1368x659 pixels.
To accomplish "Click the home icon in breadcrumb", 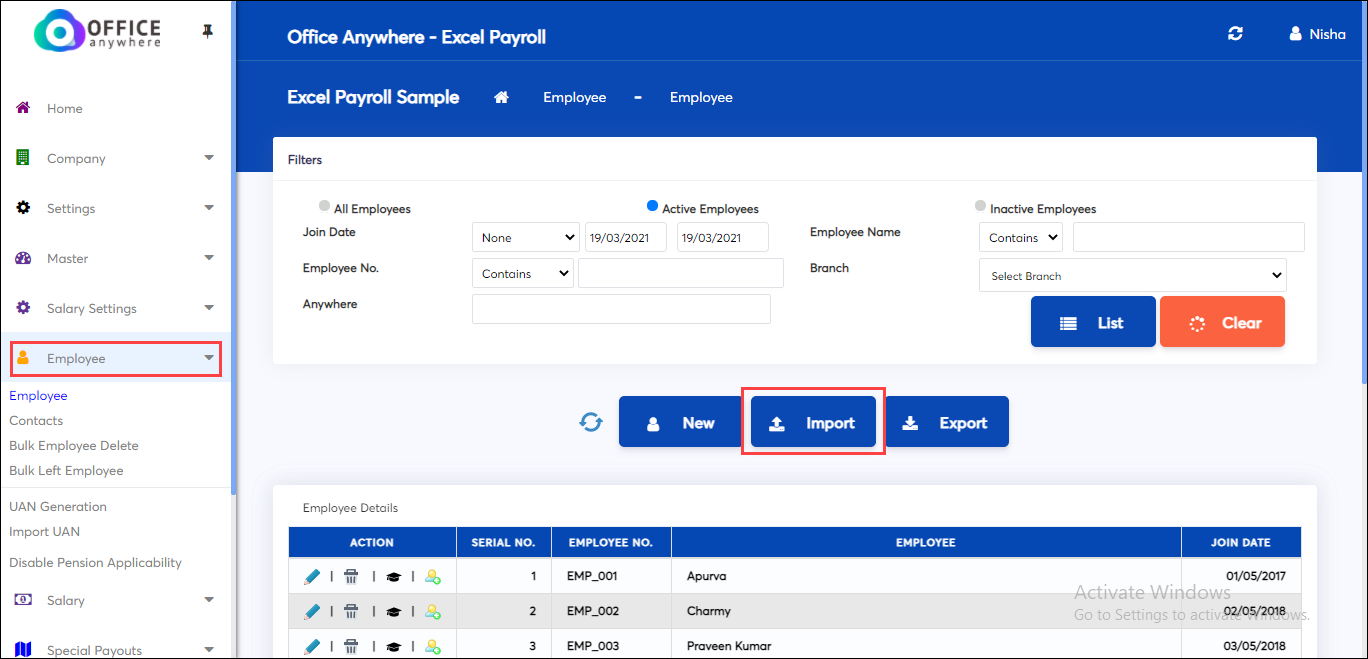I will point(502,97).
